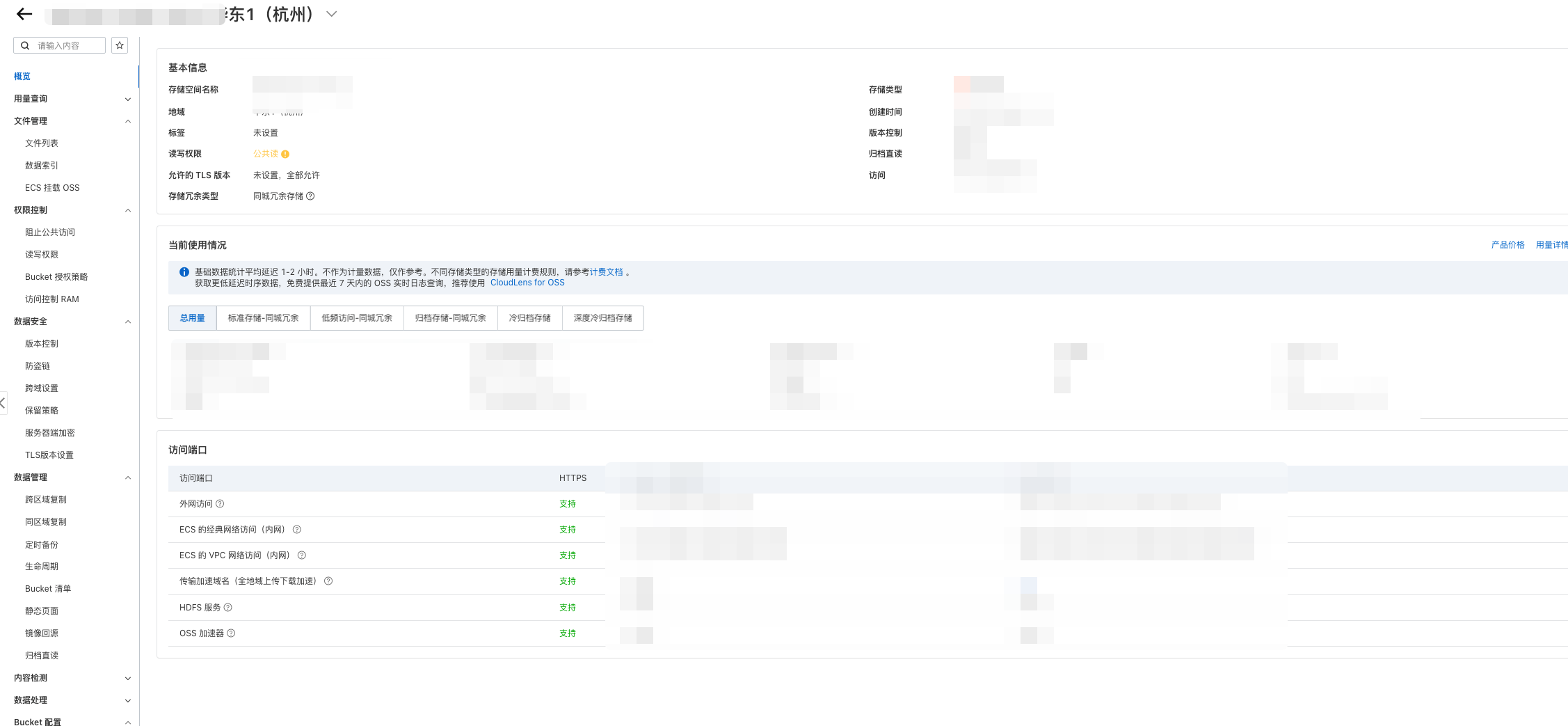The image size is (1568, 726).
Task: Open the 用量详情 link
Action: click(1552, 245)
